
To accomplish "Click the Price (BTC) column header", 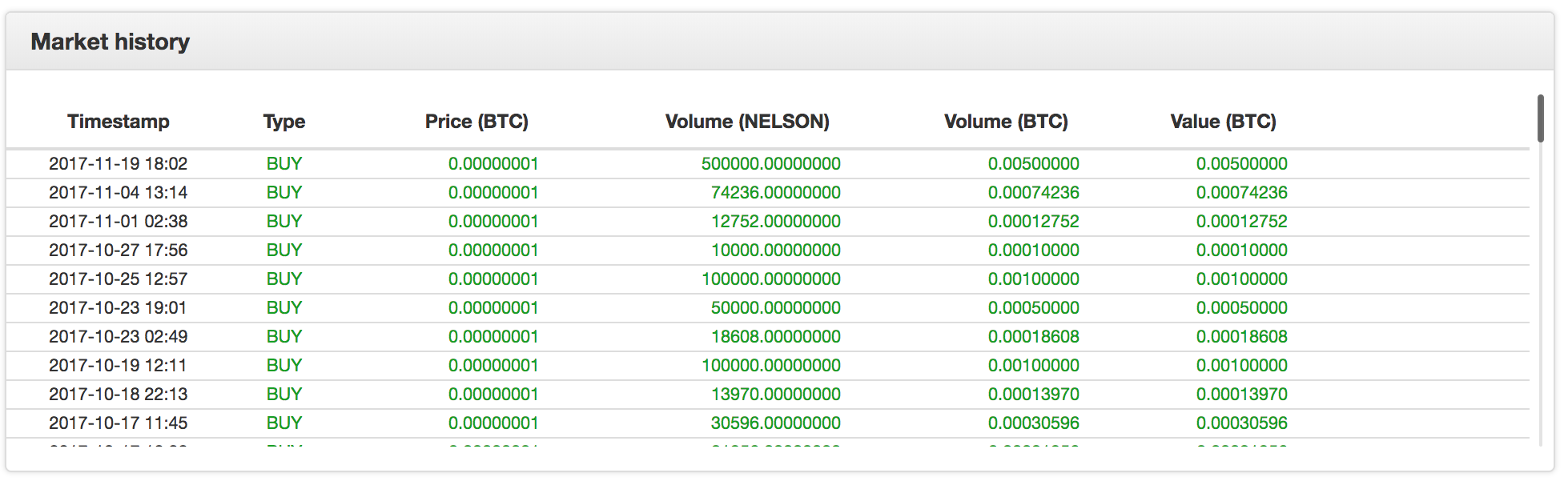I will click(x=476, y=122).
